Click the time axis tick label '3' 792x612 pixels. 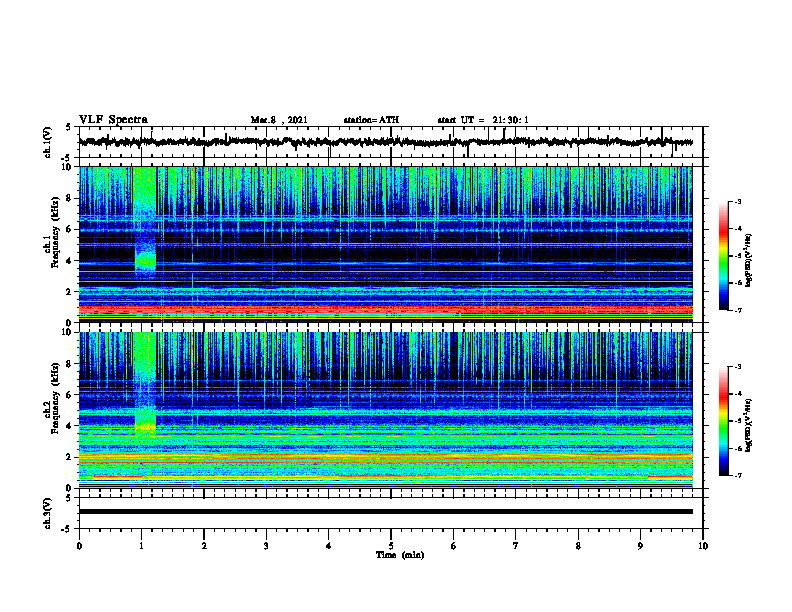pyautogui.click(x=266, y=546)
